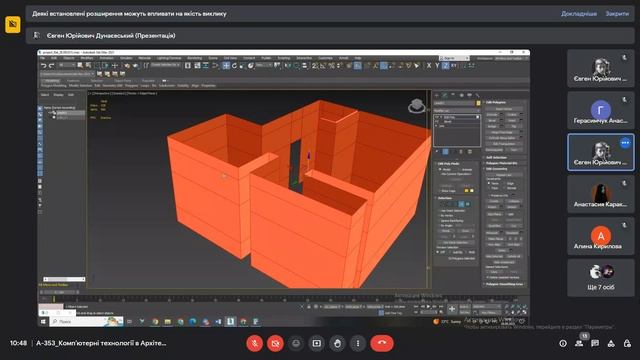The width and height of the screenshot is (640, 360).
Task: Select Аліна Кирилова's participant tile
Action: click(x=600, y=236)
